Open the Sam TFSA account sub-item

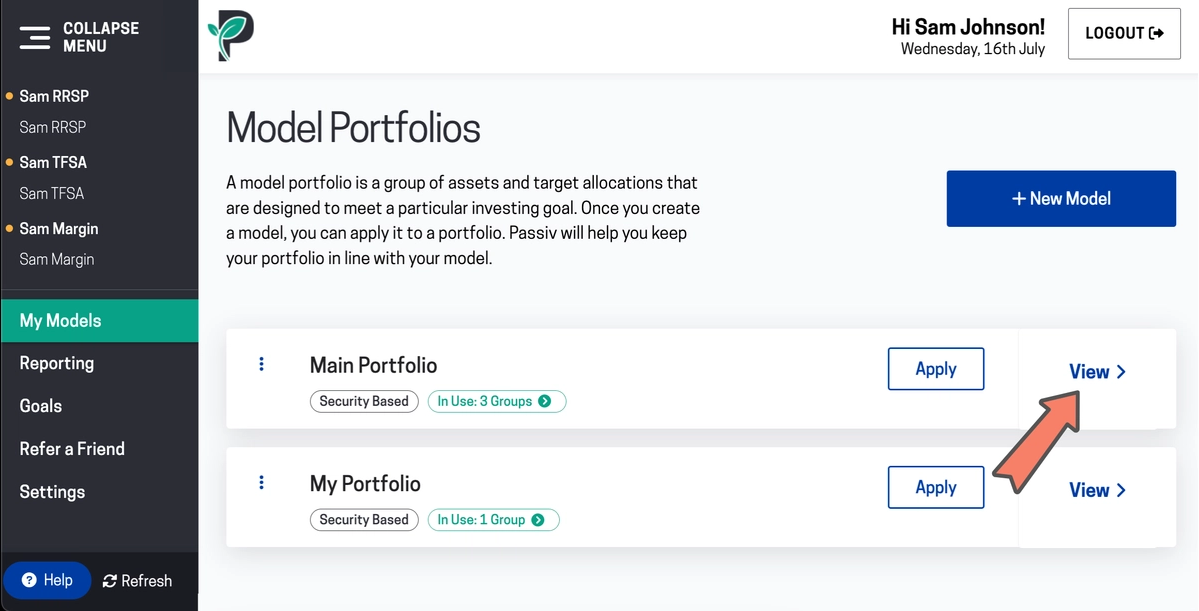51,193
